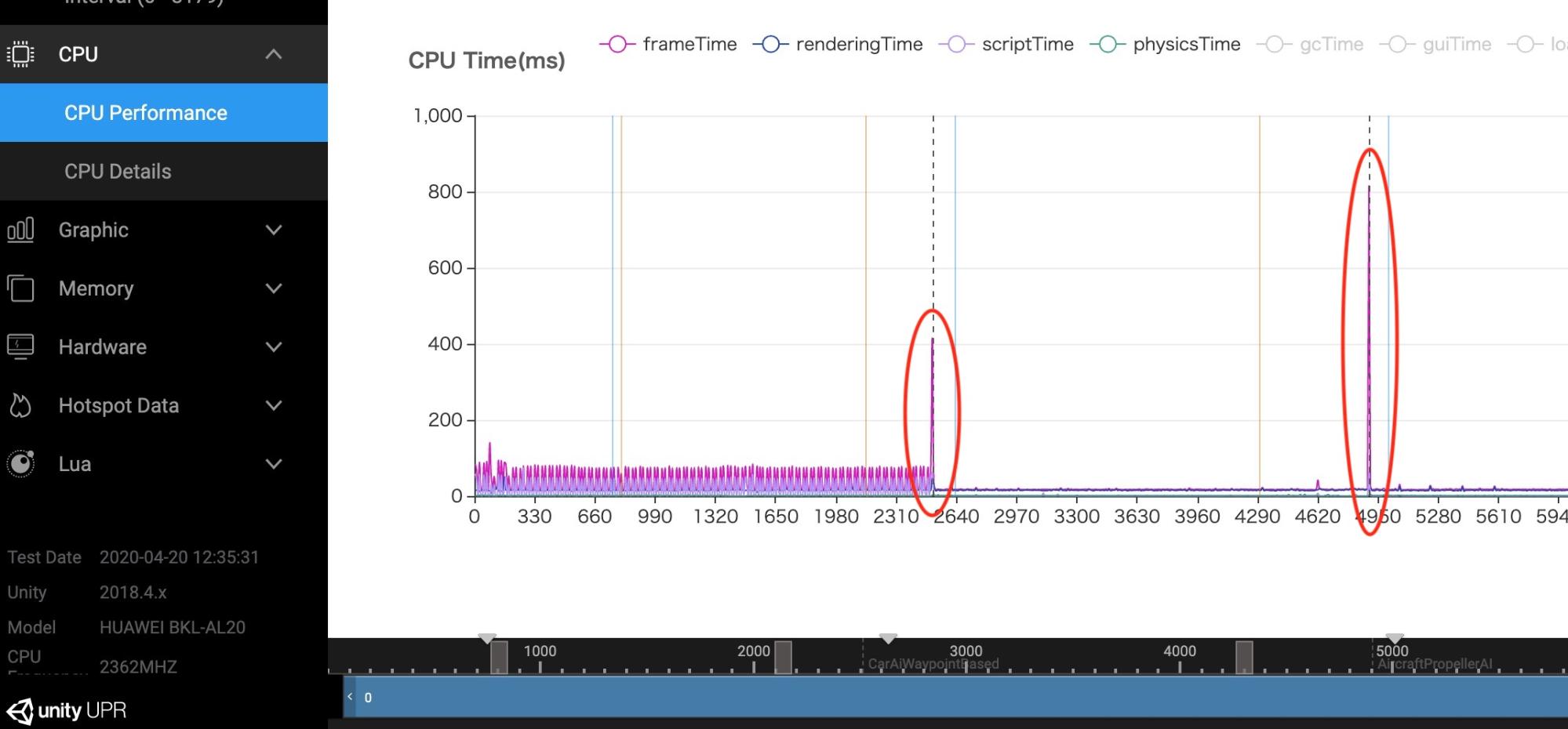Click Unity version 2018.4.x text
Viewport: 1568px width, 729px height.
pos(133,593)
